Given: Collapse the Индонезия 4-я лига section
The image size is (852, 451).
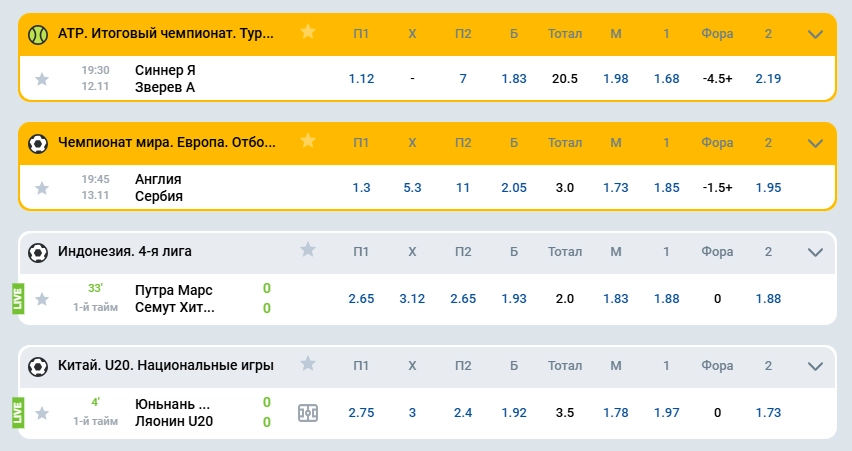Looking at the screenshot, I should [815, 251].
